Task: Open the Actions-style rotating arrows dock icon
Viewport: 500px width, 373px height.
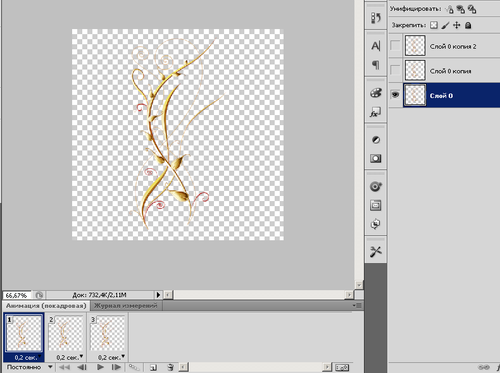Action: click(376, 224)
